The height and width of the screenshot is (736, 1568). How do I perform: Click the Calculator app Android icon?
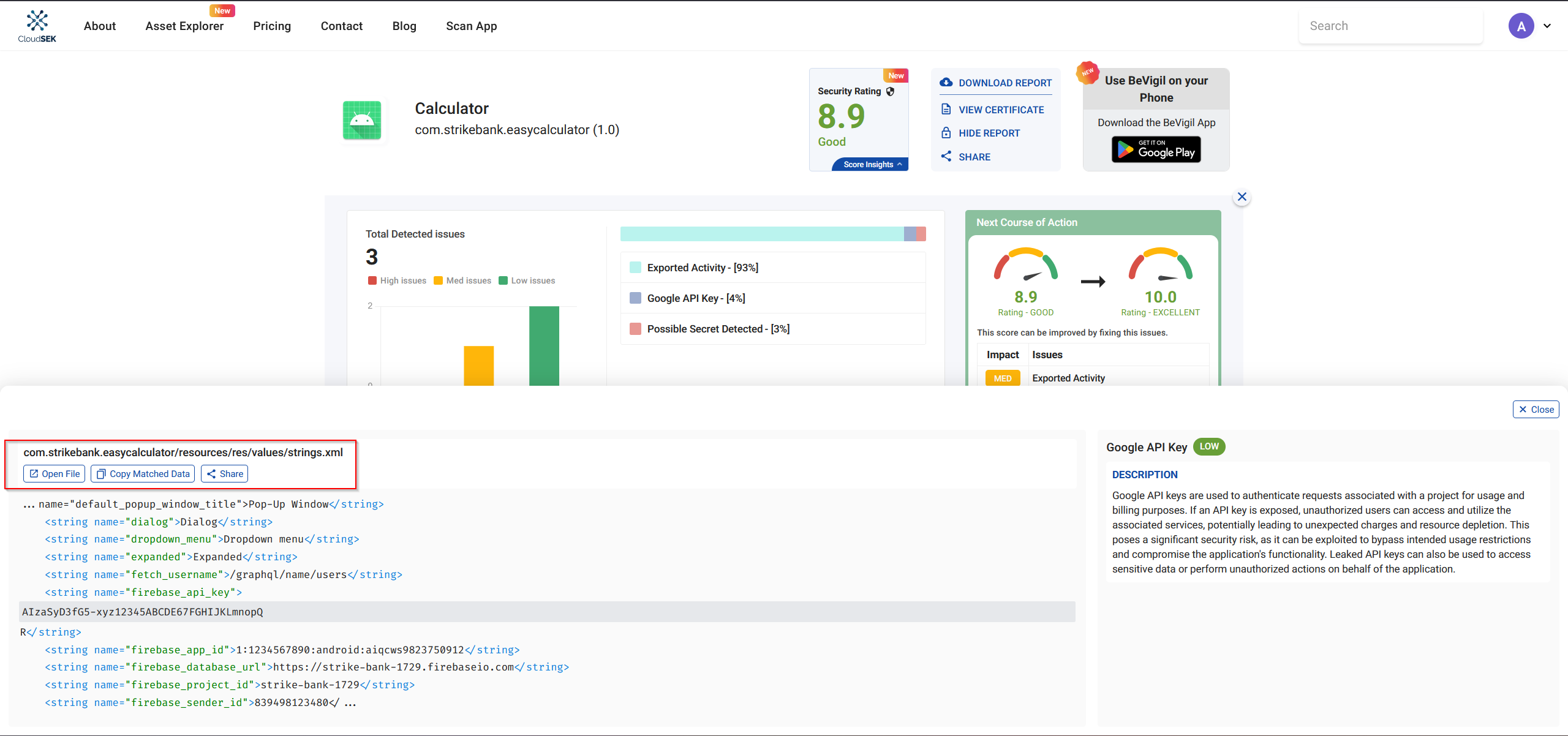[x=362, y=120]
